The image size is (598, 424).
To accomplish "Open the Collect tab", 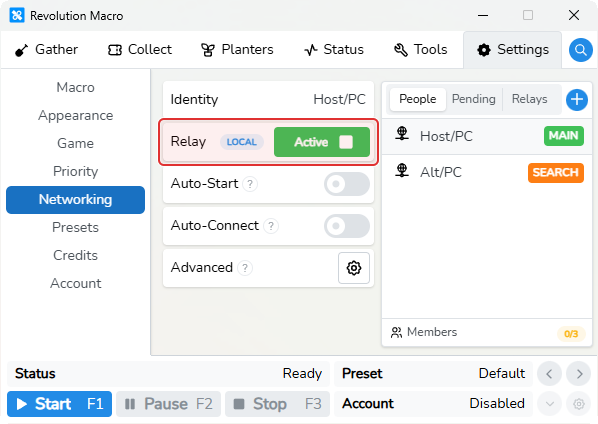I will [140, 50].
